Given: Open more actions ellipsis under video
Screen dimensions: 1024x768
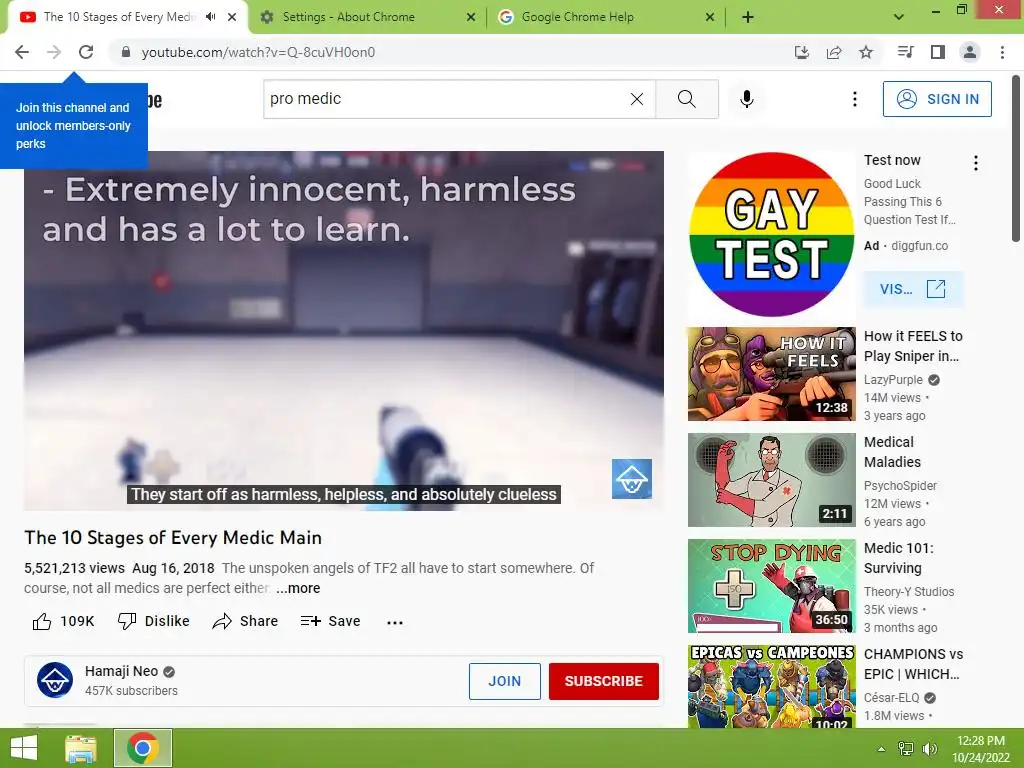Looking at the screenshot, I should (394, 622).
